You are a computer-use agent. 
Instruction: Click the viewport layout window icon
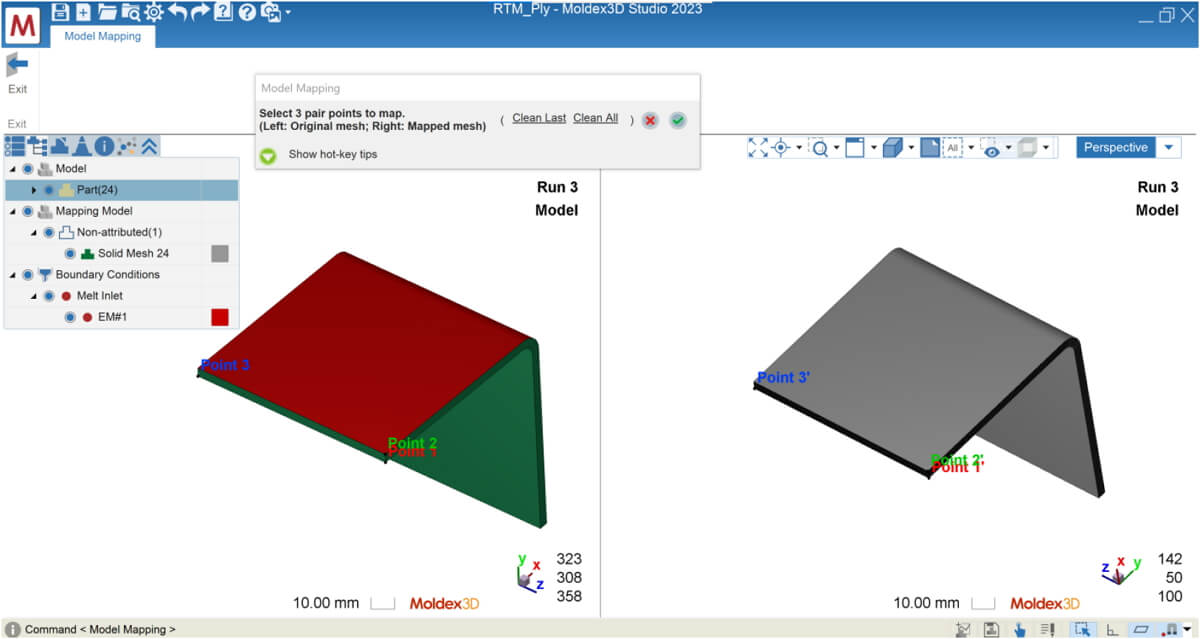[x=855, y=148]
